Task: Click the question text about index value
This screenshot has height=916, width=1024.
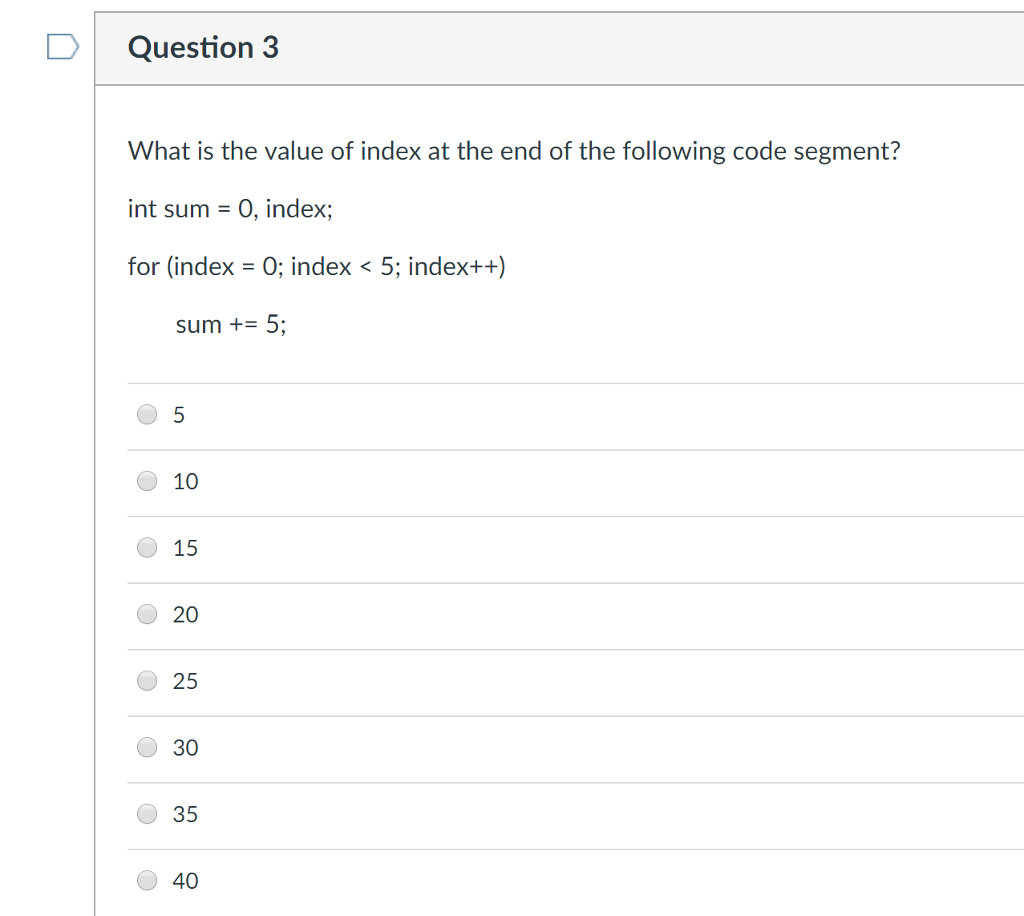Action: (x=514, y=151)
